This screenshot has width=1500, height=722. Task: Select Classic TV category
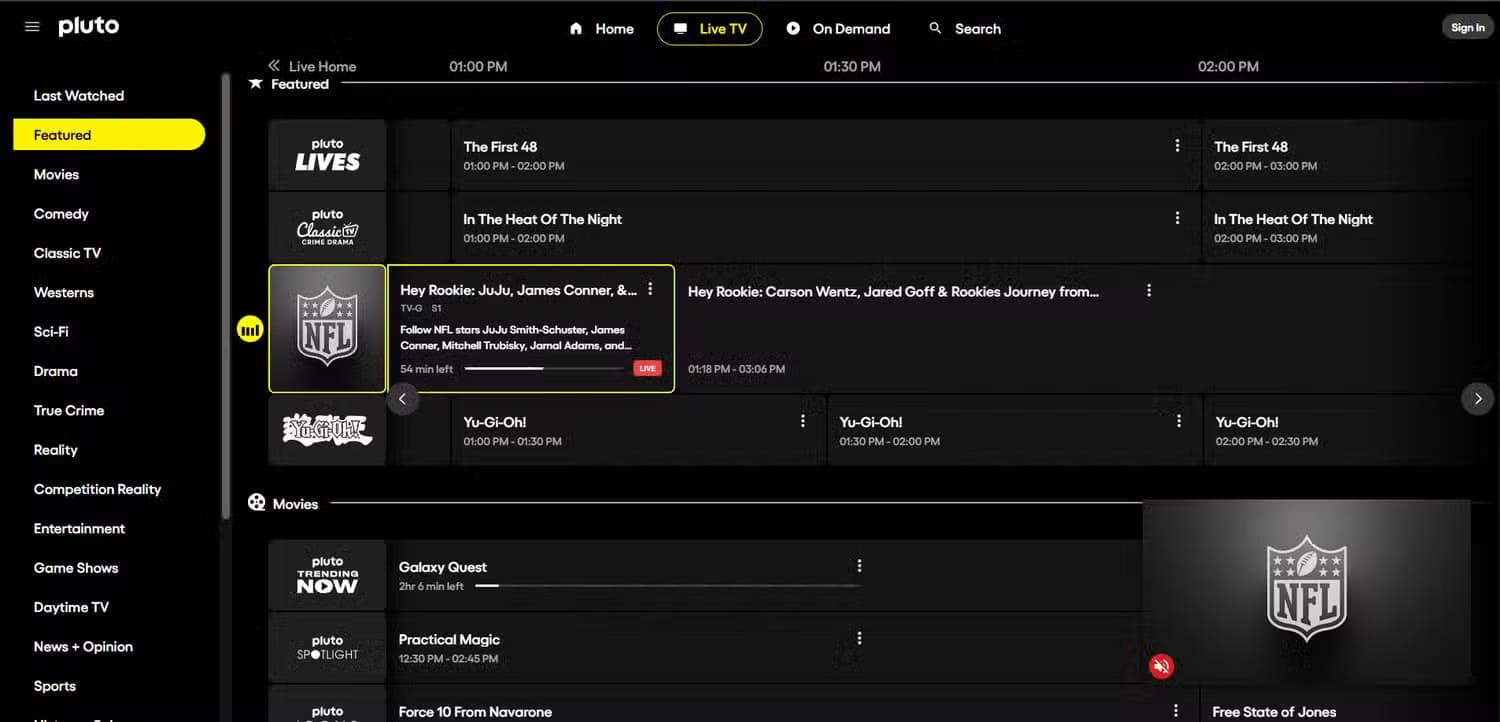67,253
